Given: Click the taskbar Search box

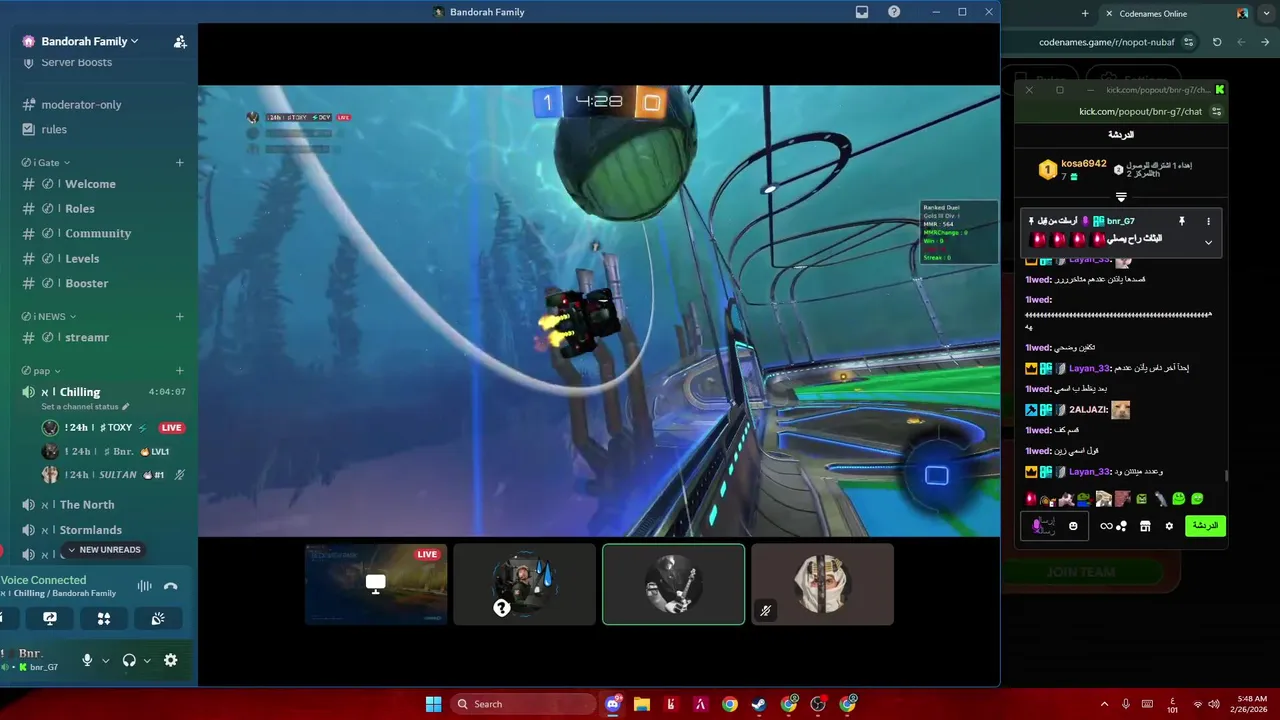Looking at the screenshot, I should (521, 704).
